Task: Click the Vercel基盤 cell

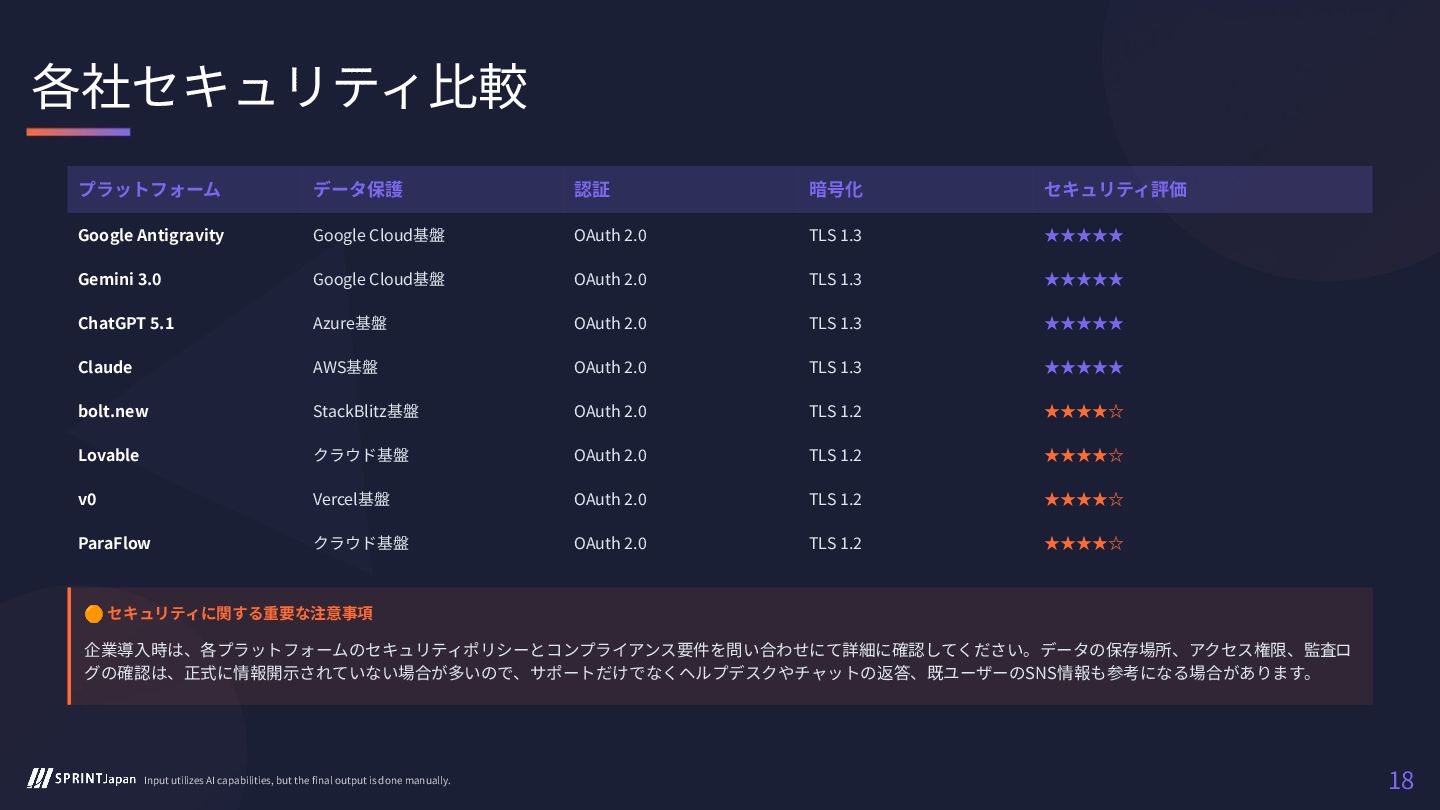Action: pos(351,499)
